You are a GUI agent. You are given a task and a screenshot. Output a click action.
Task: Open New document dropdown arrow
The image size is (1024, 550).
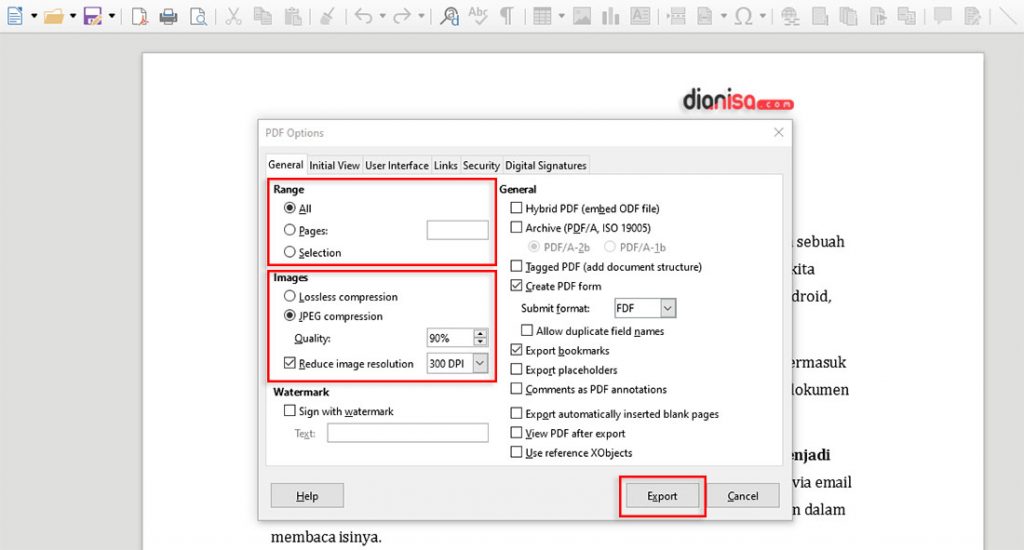click(x=34, y=16)
